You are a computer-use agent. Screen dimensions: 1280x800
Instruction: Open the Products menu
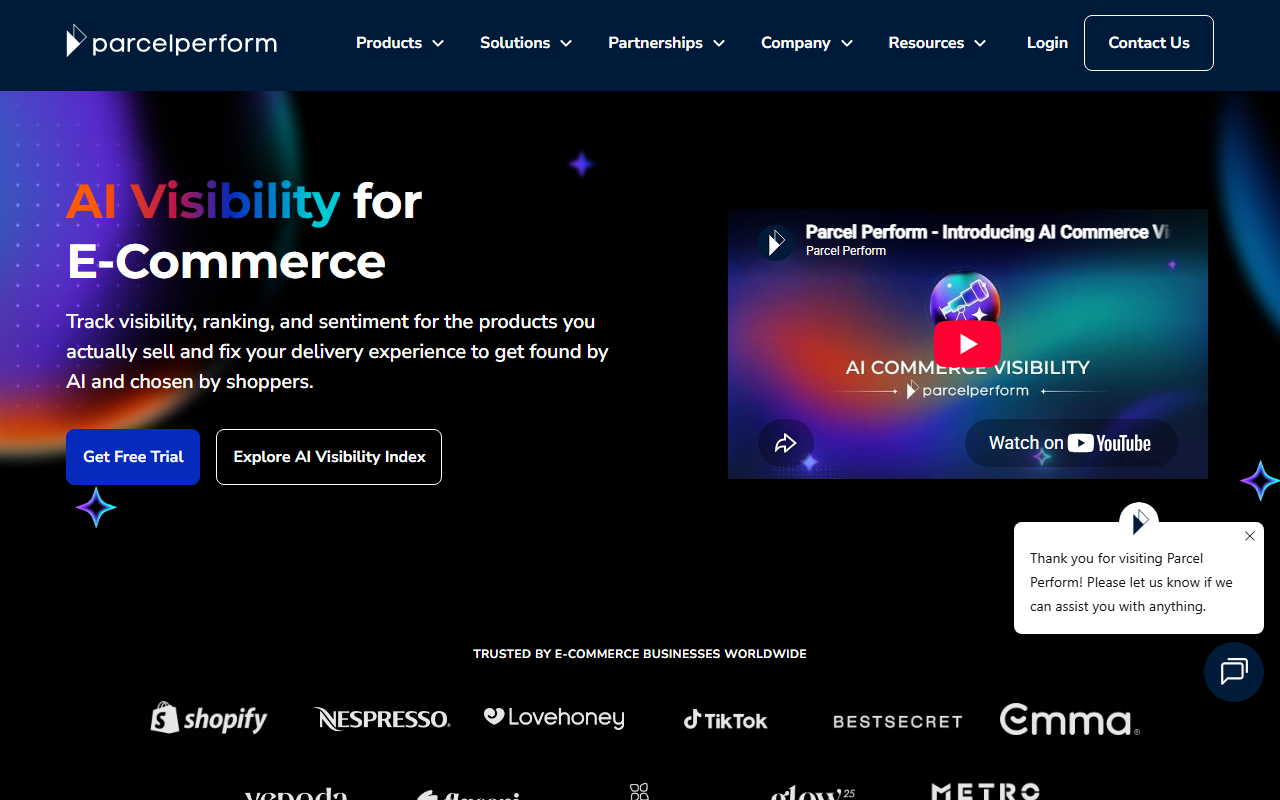[389, 43]
